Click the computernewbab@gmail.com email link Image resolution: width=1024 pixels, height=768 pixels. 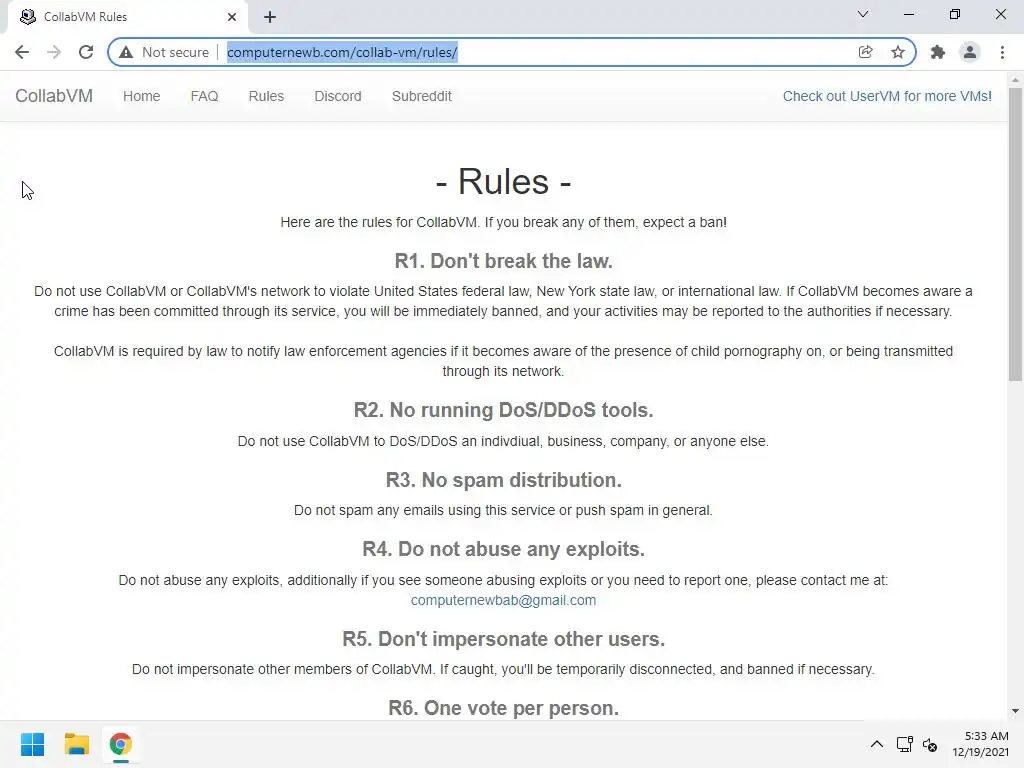coord(504,600)
